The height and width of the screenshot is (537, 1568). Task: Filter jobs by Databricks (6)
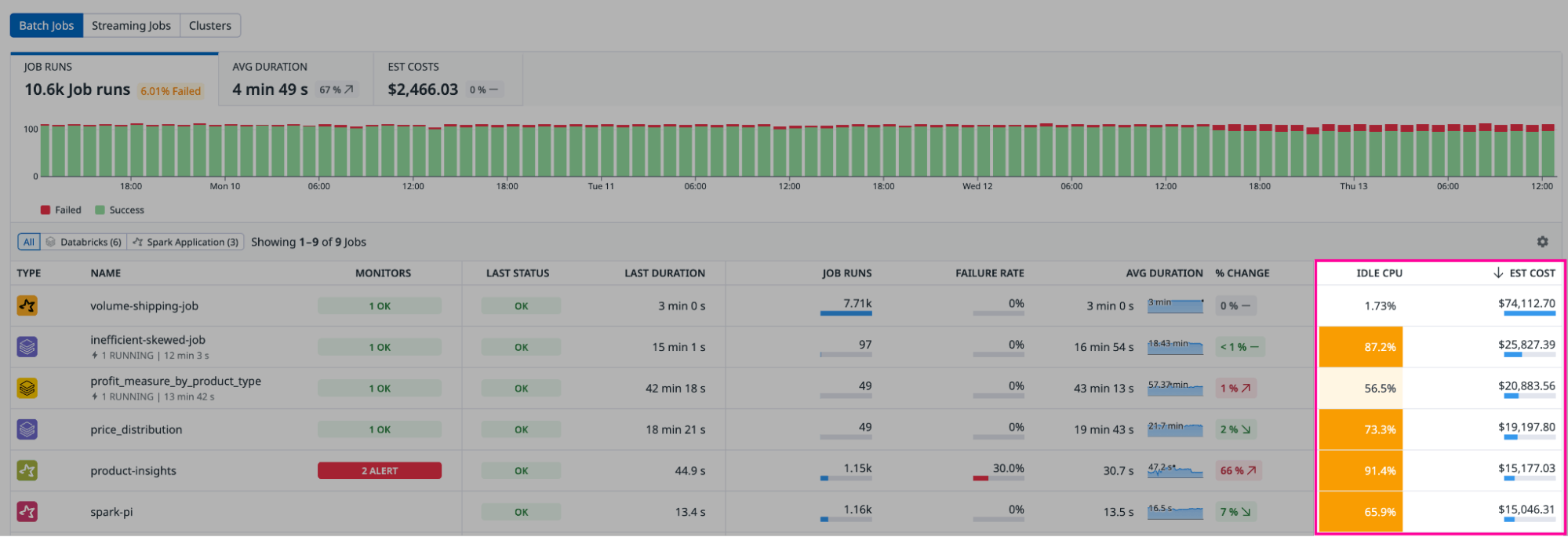[84, 242]
